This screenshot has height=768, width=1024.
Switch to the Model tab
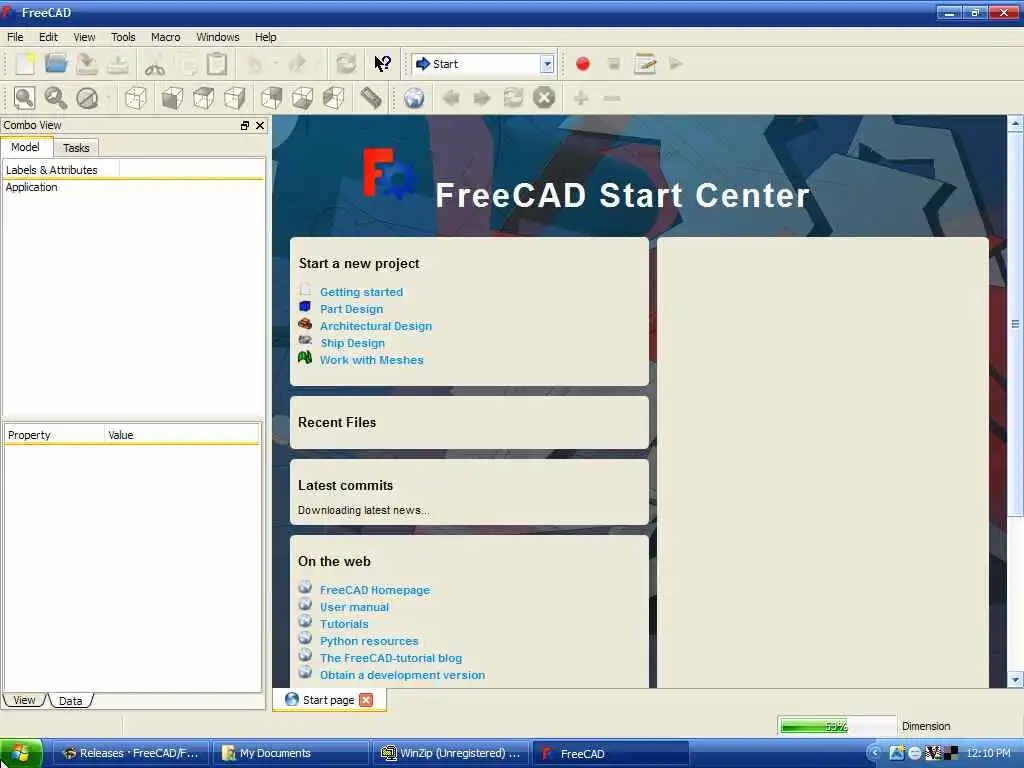[25, 148]
